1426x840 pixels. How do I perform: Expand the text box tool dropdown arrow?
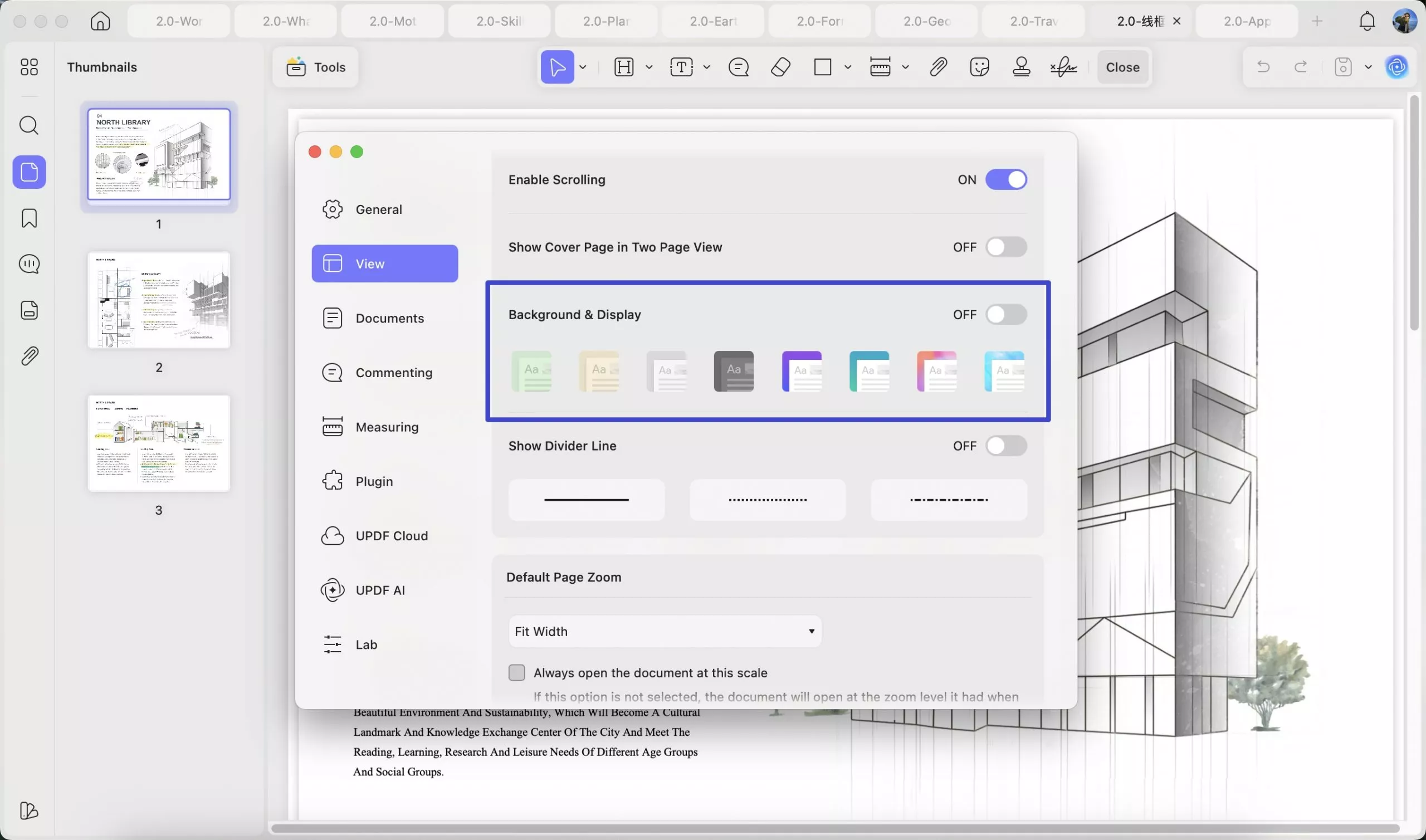(x=707, y=67)
